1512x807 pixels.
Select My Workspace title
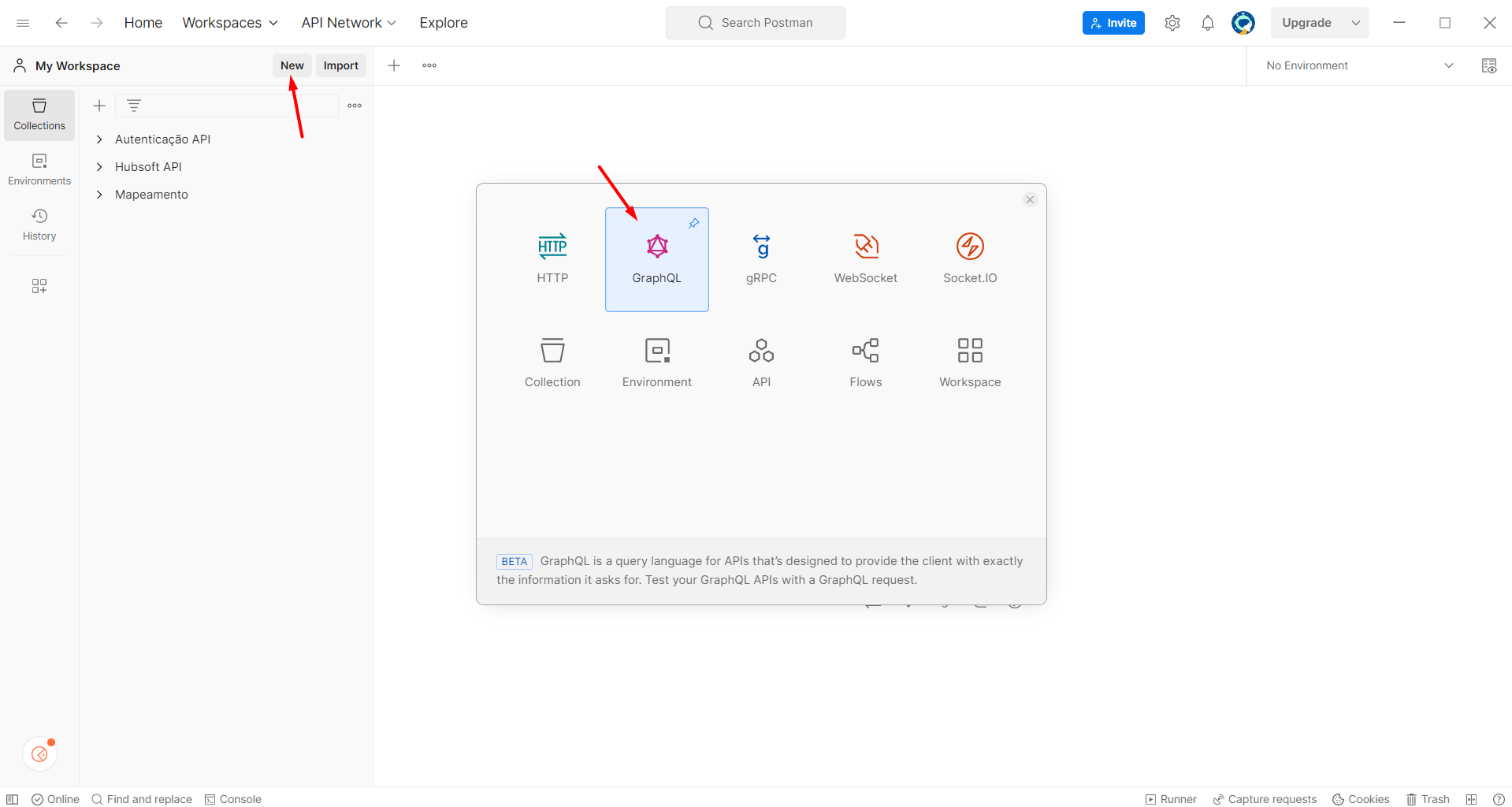[77, 65]
